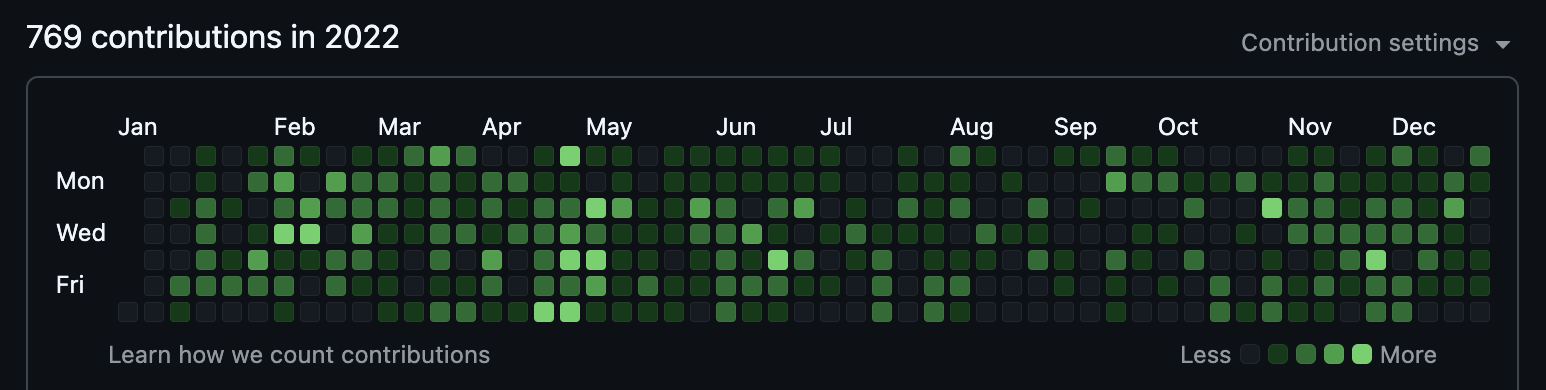1546x390 pixels.
Task: Click the Mon weekday label
Action: [x=80, y=181]
